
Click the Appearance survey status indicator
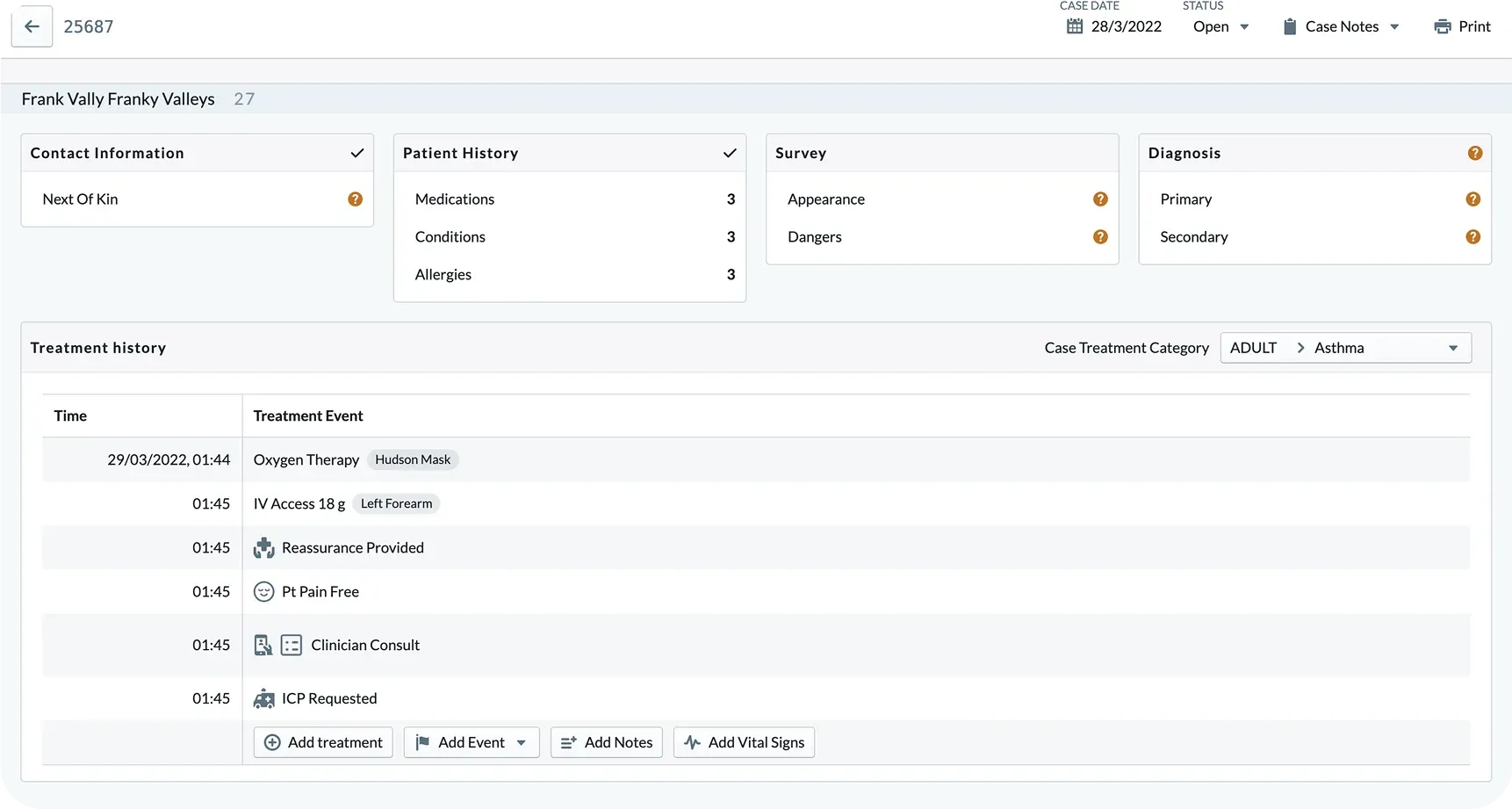point(1099,199)
